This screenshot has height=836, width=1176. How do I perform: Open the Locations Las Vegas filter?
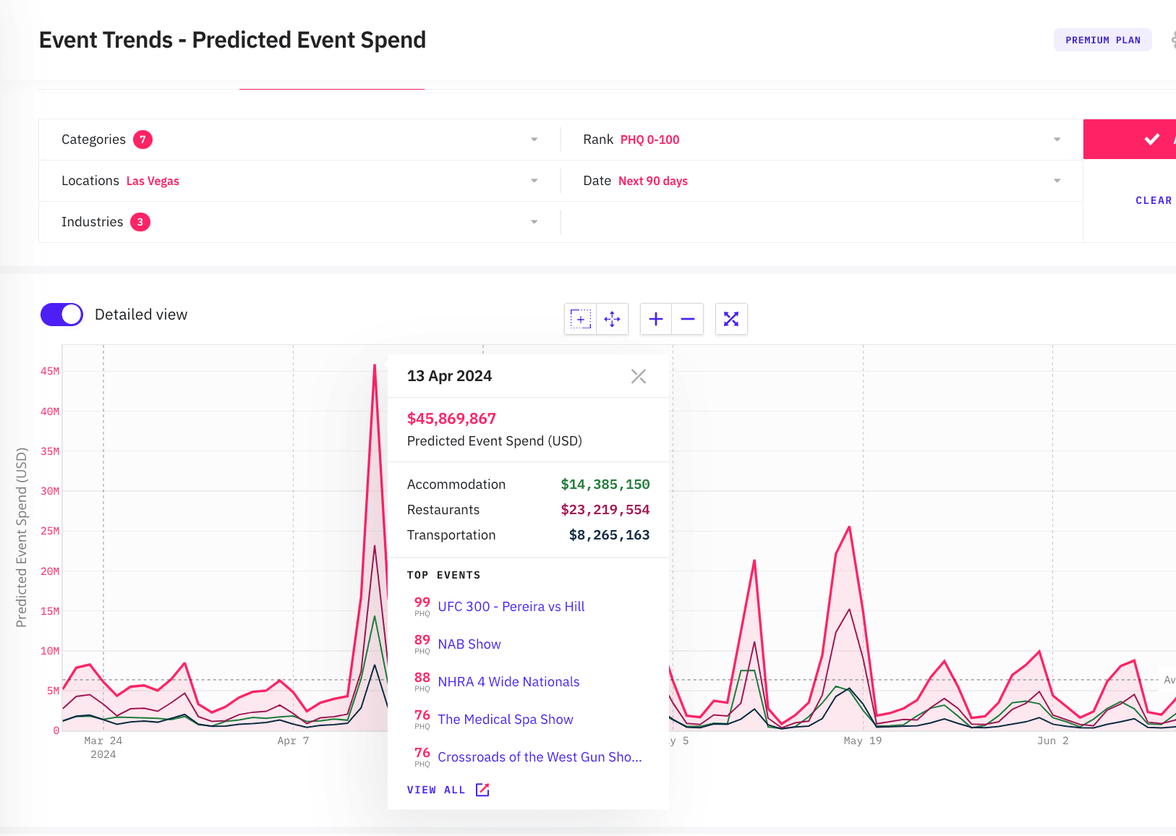(x=533, y=180)
